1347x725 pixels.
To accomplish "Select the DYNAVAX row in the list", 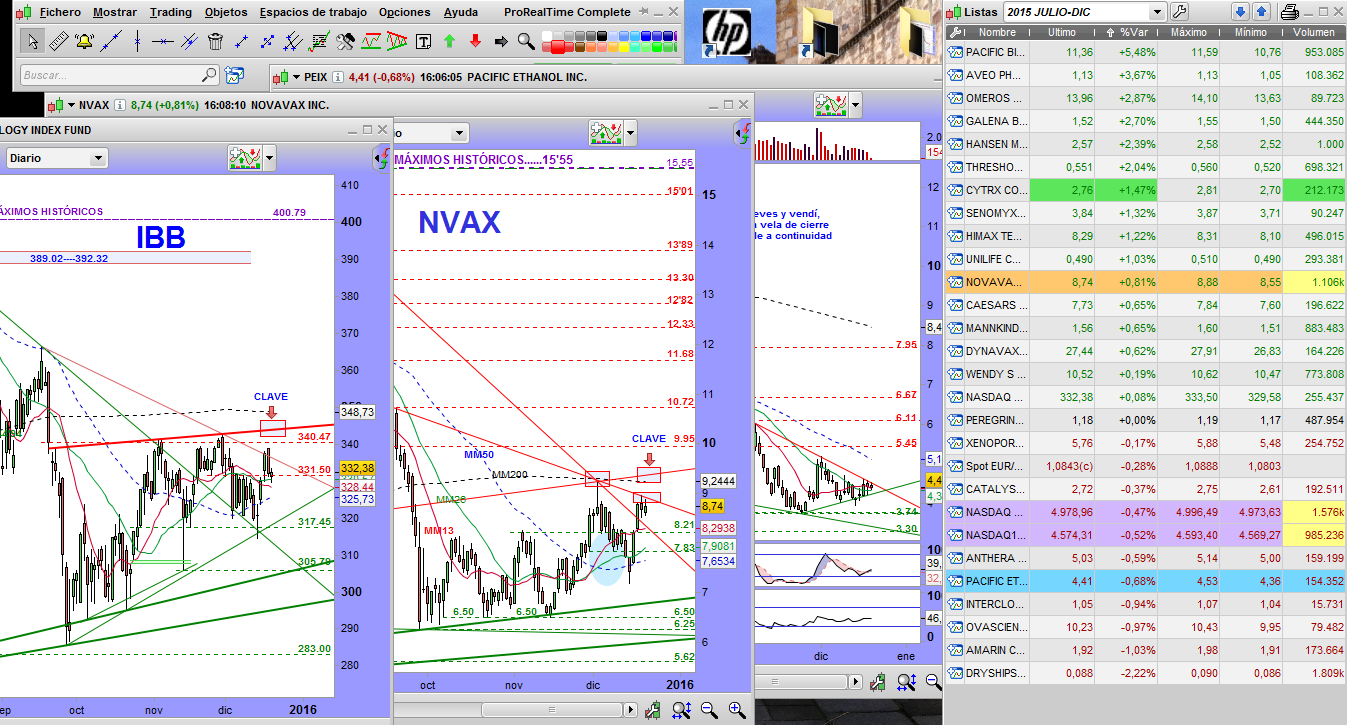I will [1145, 351].
